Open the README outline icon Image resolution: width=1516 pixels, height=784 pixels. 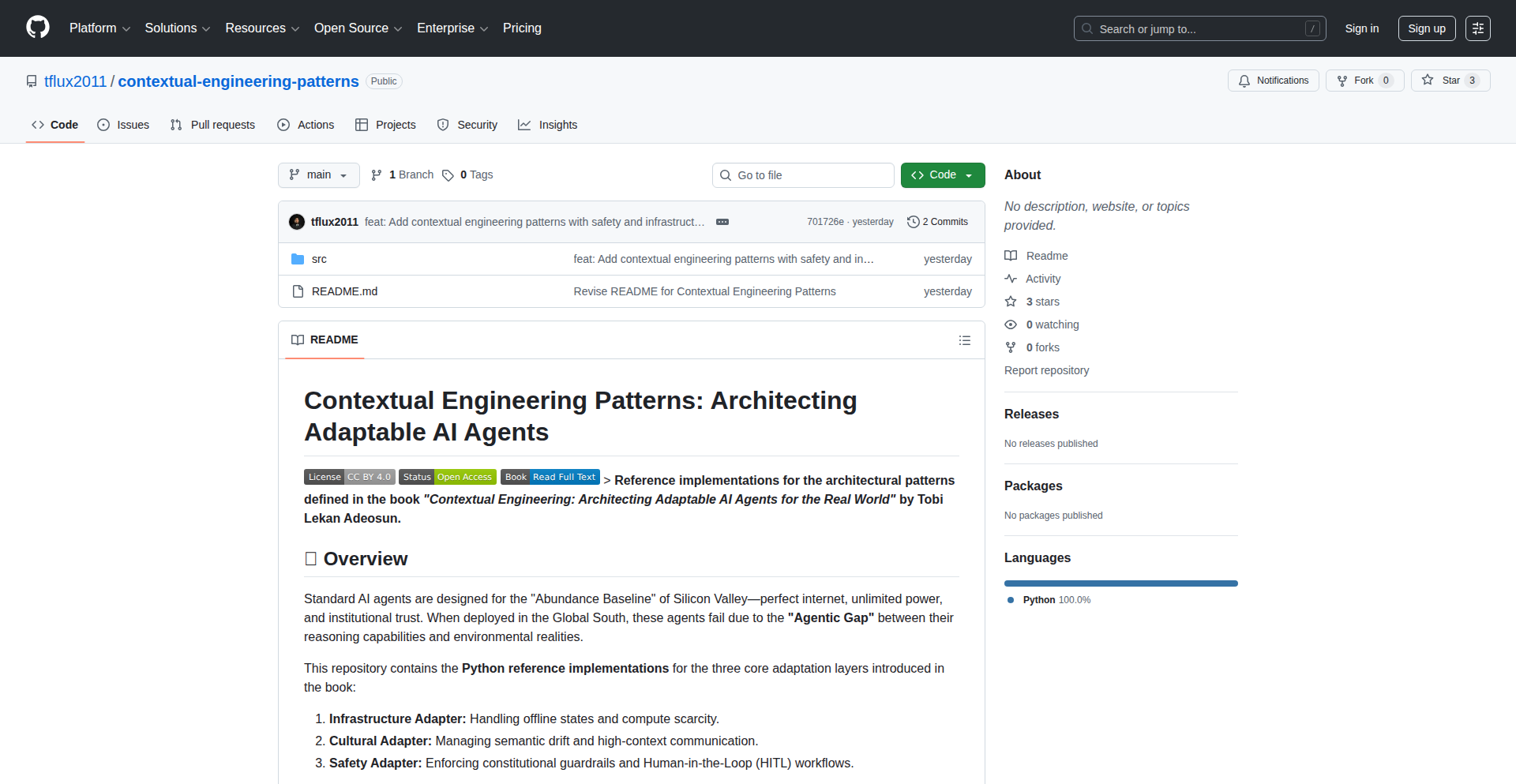pyautogui.click(x=964, y=340)
